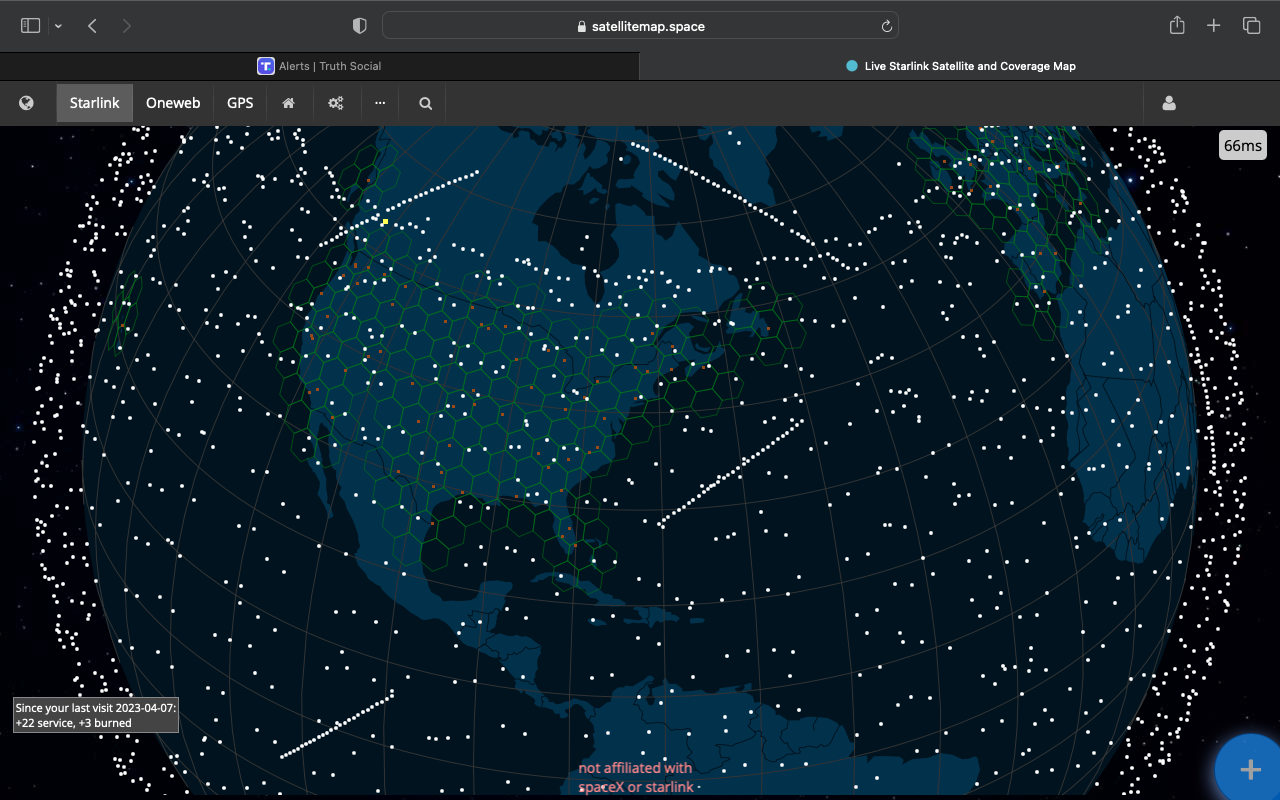Click the search magnifier icon

pyautogui.click(x=426, y=103)
